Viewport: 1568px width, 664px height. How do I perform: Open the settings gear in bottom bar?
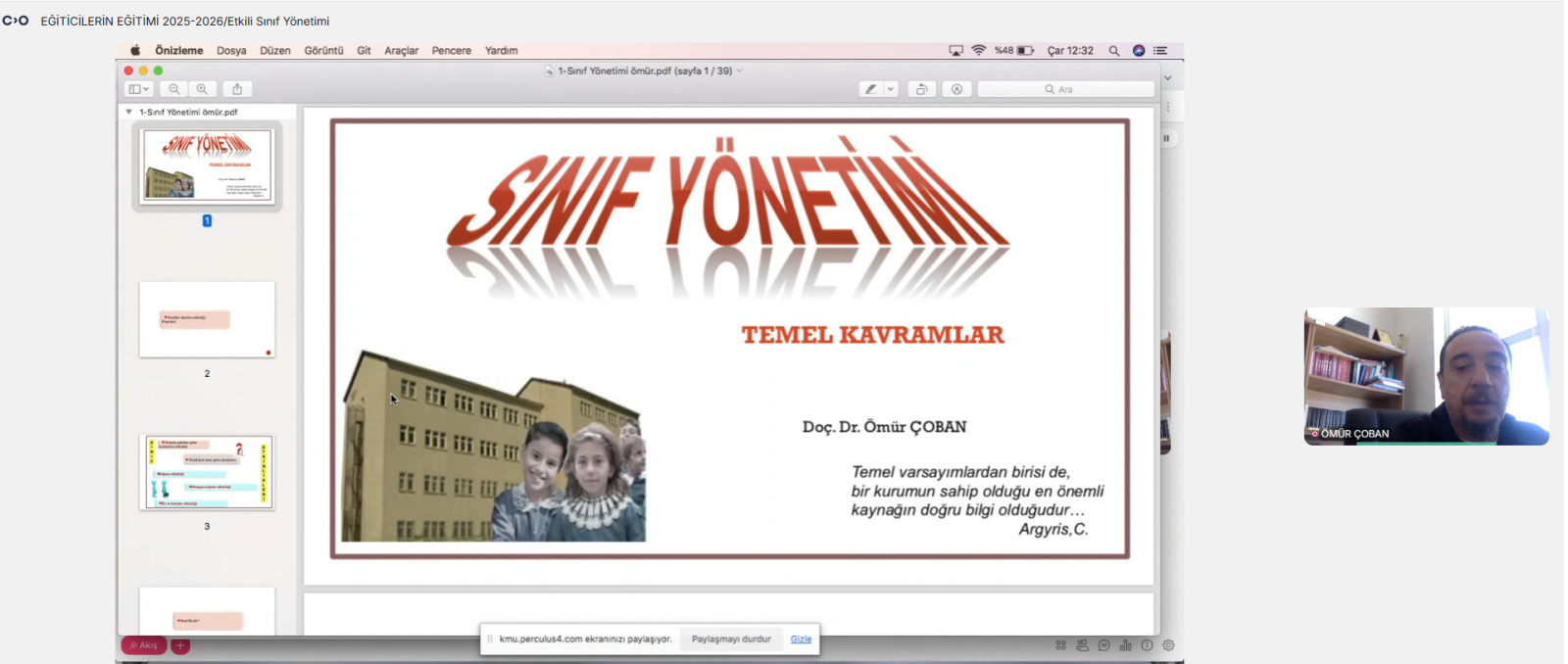[1168, 645]
